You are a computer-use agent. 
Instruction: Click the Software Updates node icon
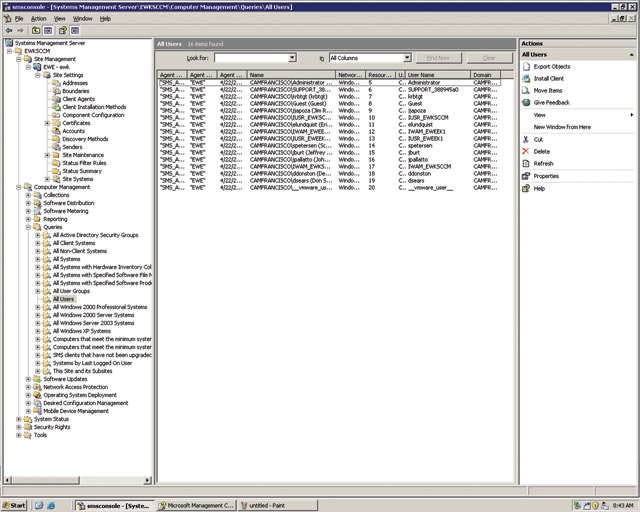click(38, 379)
